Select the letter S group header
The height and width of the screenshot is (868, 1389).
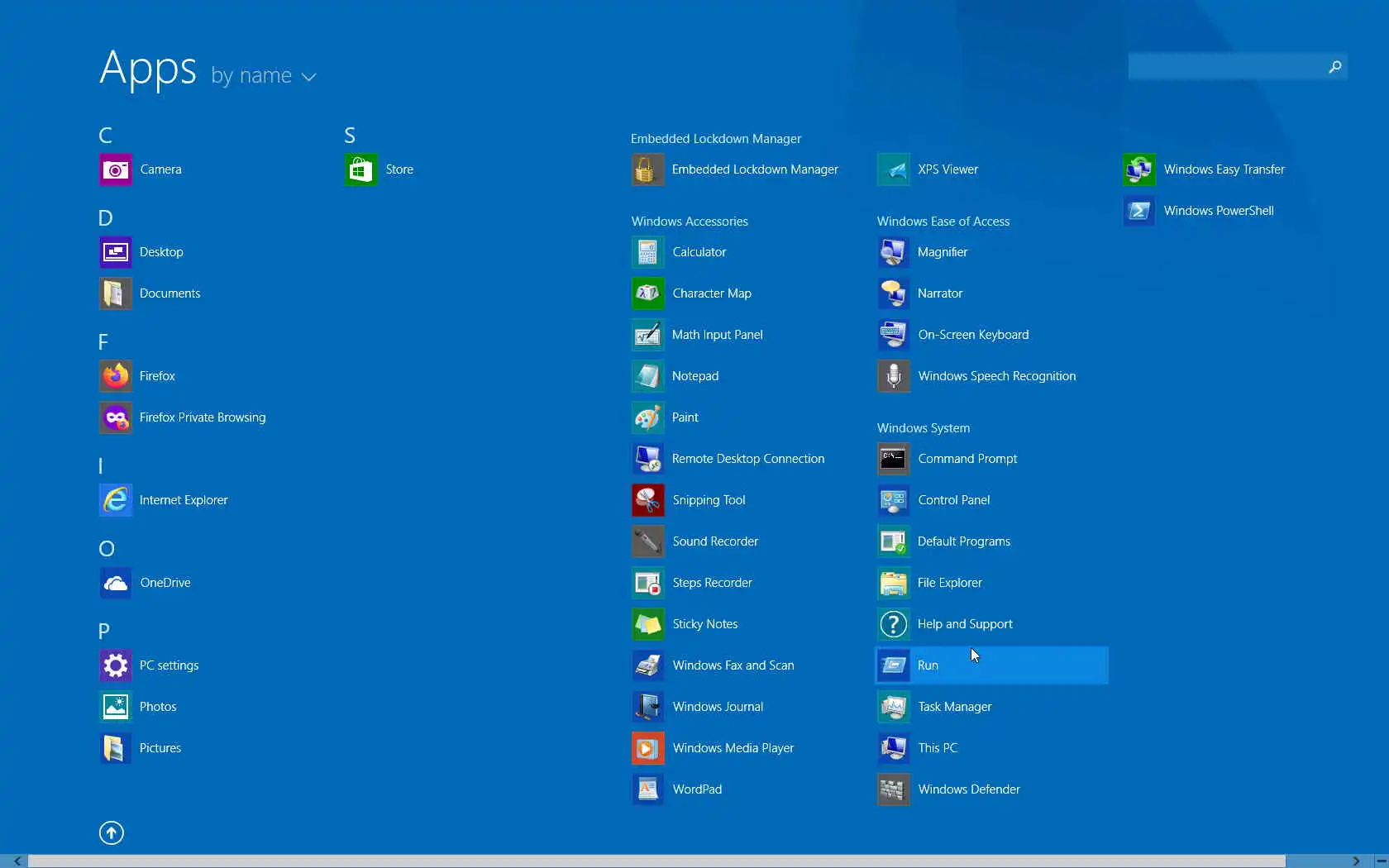pos(350,136)
